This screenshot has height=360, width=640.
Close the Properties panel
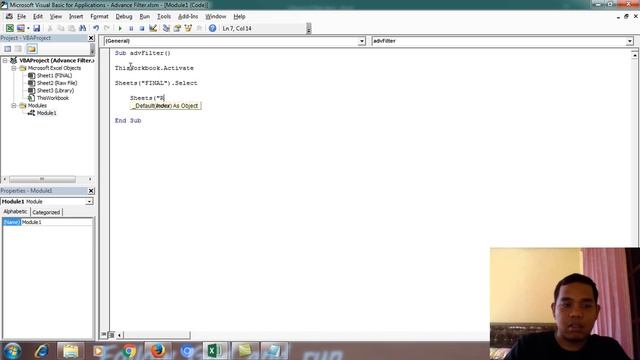click(91, 191)
